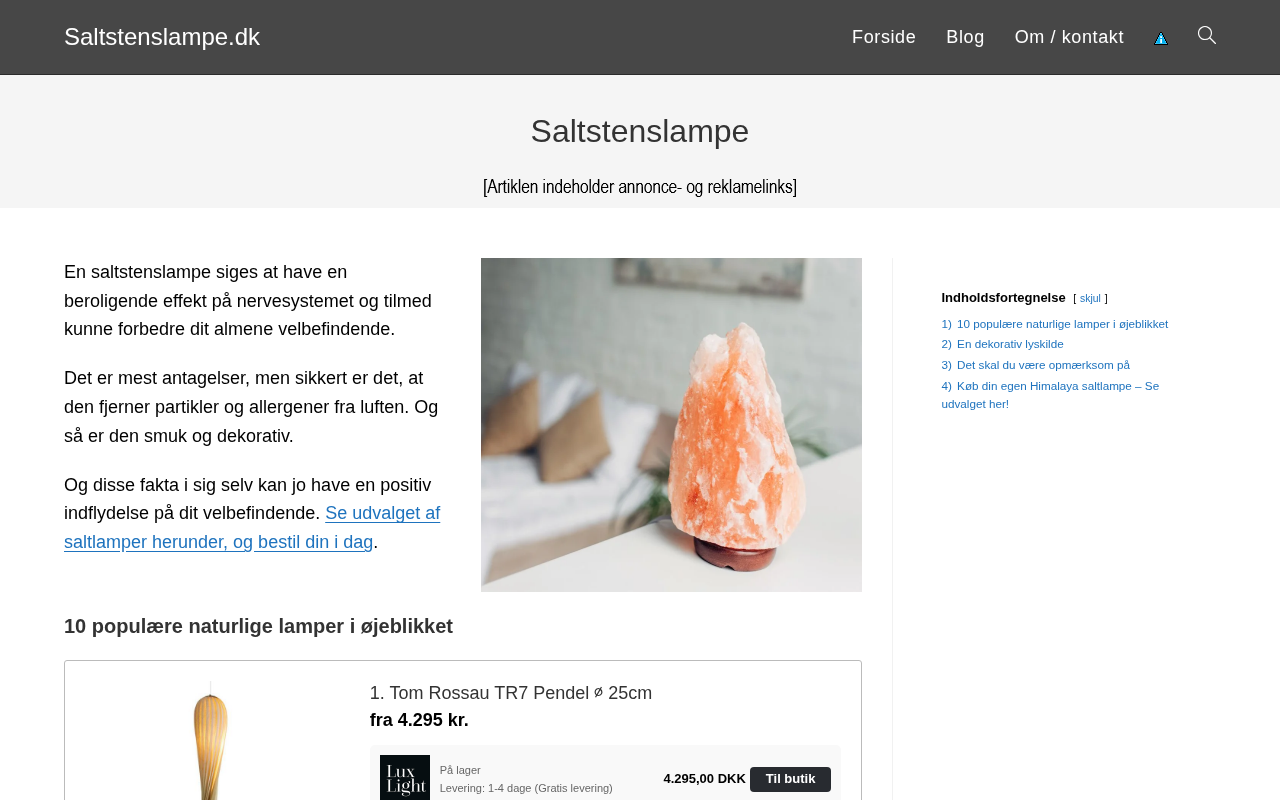1280x800 pixels.
Task: Open the Tom Rossau TR7 Pendel title
Action: tap(511, 693)
